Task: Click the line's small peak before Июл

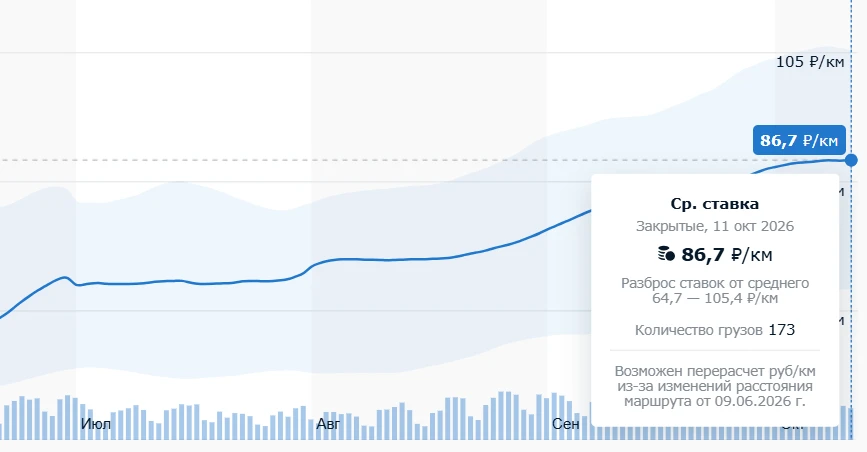Action: coord(65,277)
